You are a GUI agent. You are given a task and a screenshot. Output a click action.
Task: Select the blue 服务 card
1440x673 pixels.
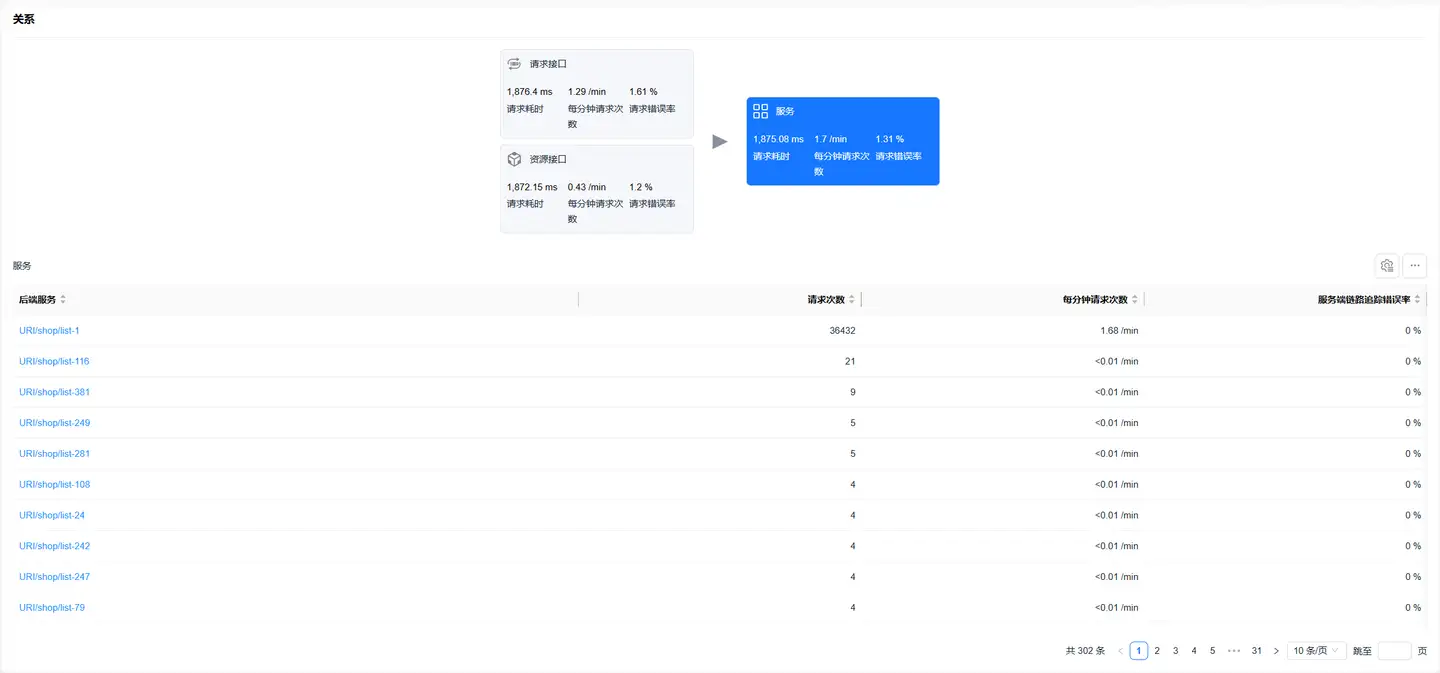(x=842, y=141)
